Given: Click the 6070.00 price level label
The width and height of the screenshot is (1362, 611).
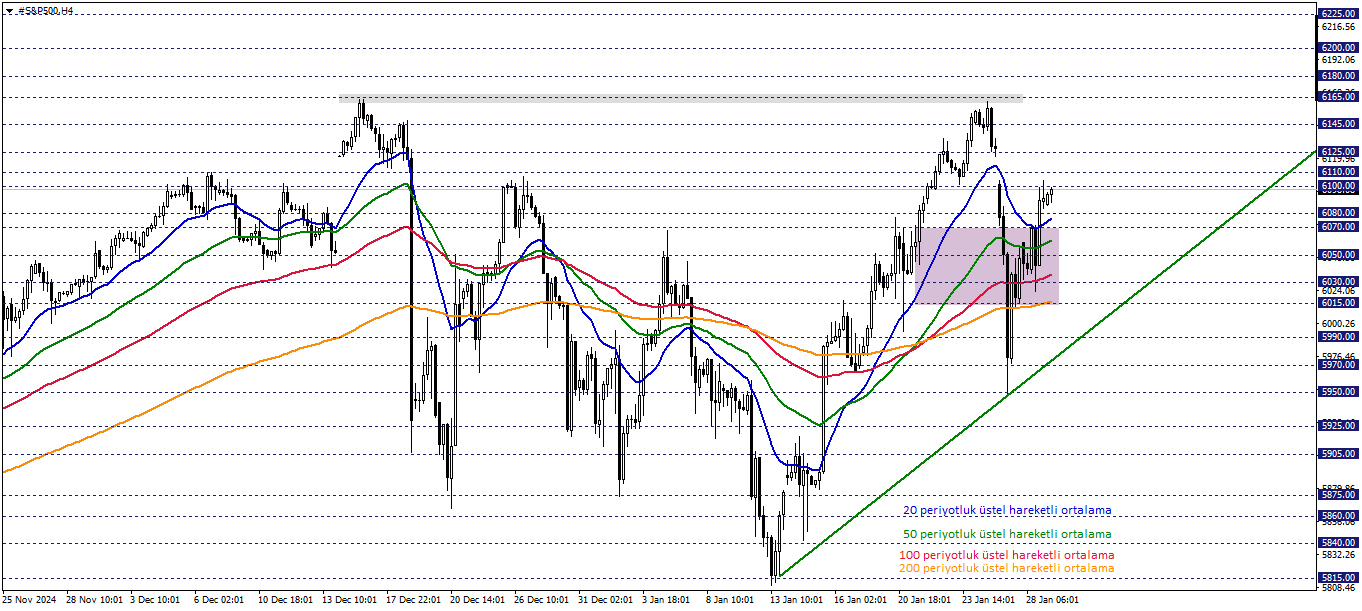Looking at the screenshot, I should point(1338,227).
